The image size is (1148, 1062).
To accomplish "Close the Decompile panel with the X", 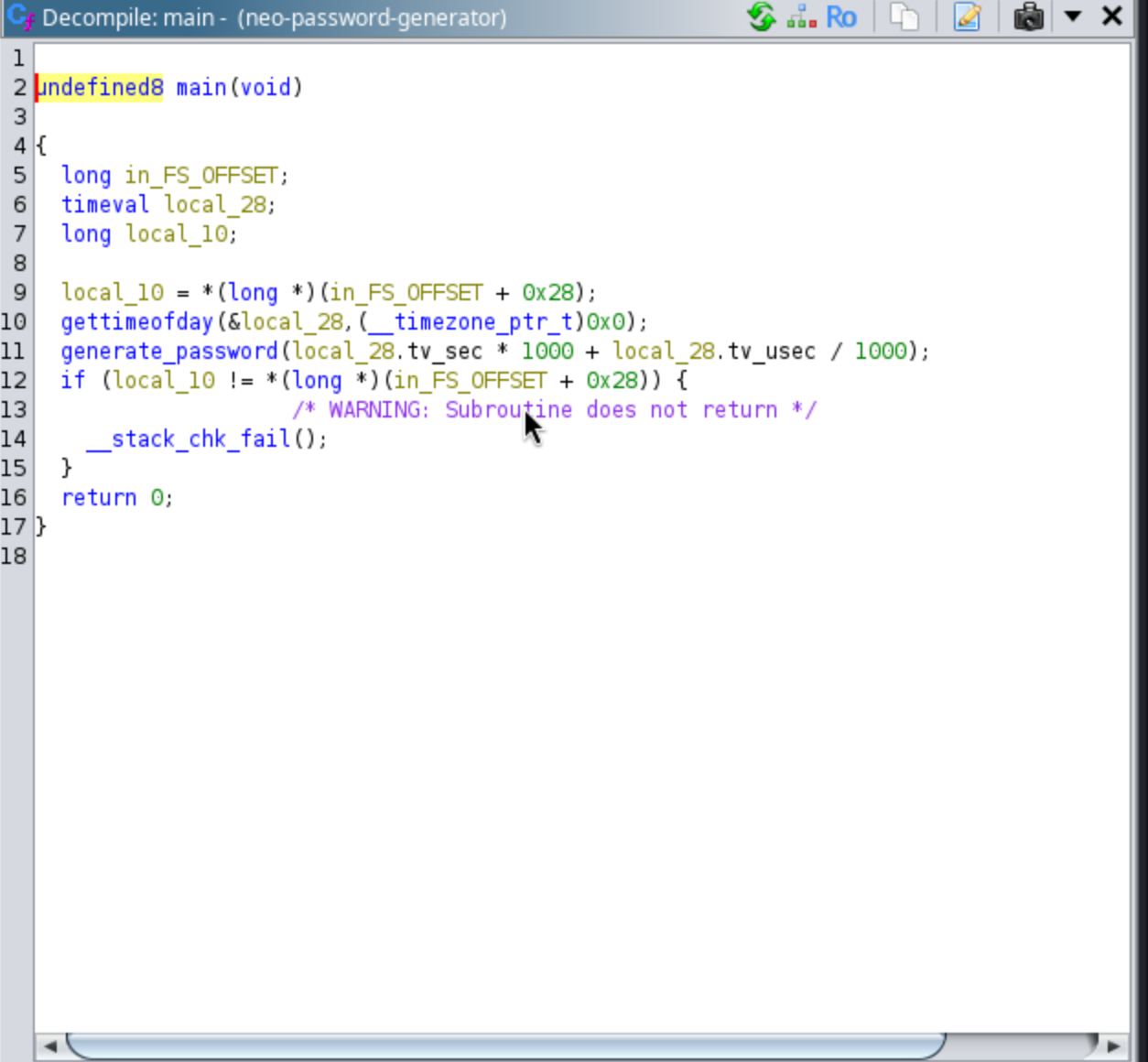I will [x=1112, y=16].
